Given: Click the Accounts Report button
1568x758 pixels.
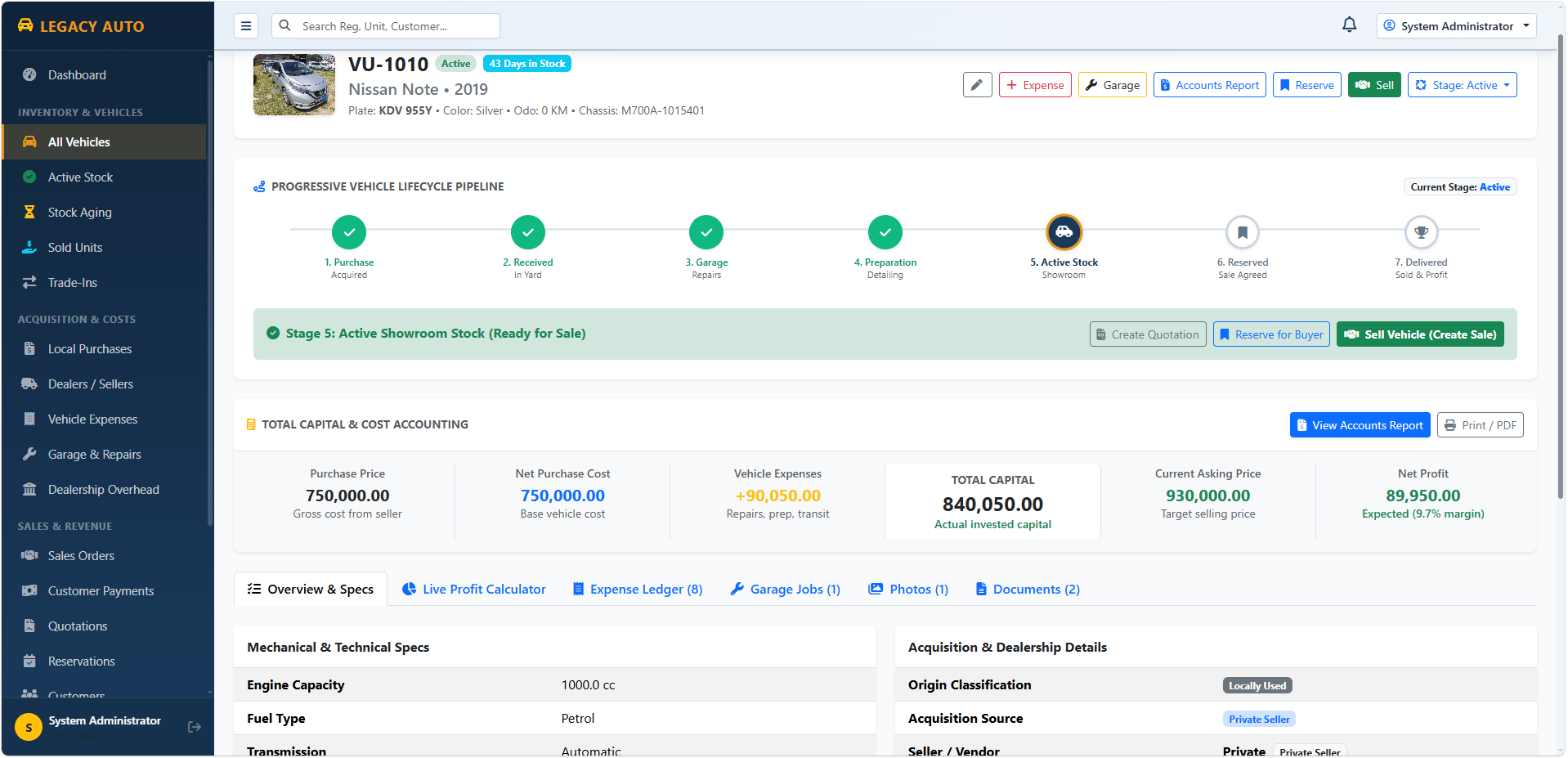Looking at the screenshot, I should pos(1210,85).
